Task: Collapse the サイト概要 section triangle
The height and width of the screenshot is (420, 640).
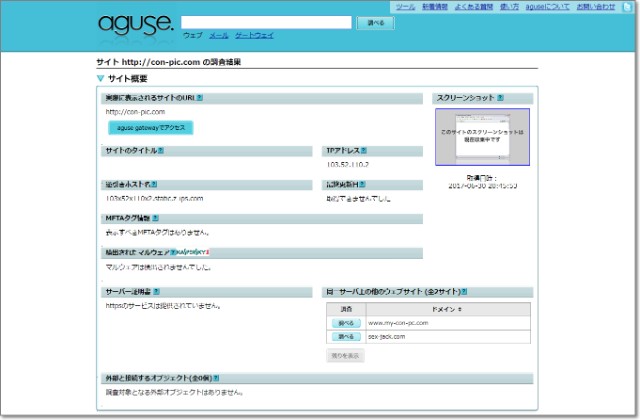Action: point(101,78)
